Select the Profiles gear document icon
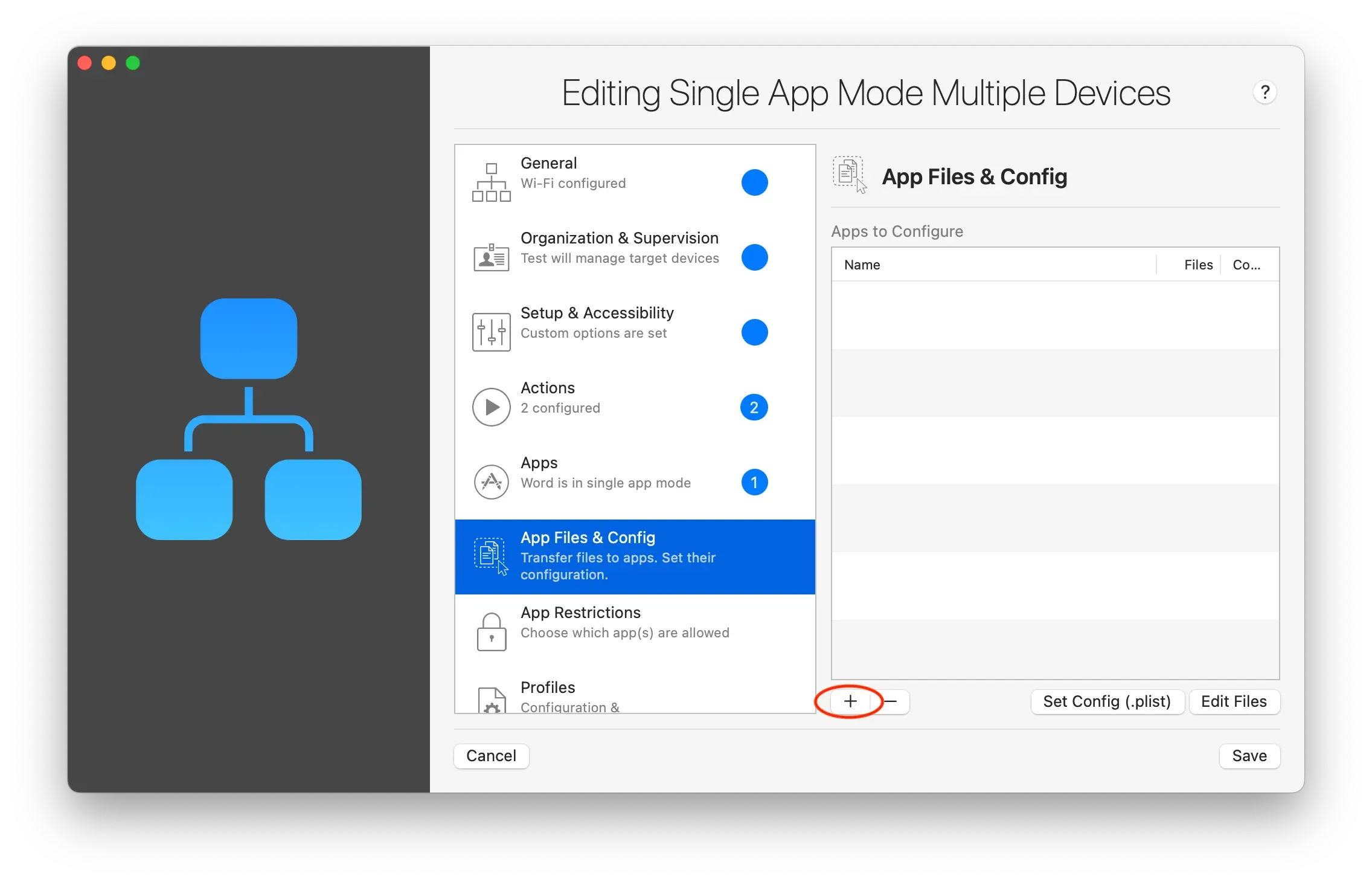Viewport: 1372px width, 882px height. pyautogui.click(x=491, y=701)
